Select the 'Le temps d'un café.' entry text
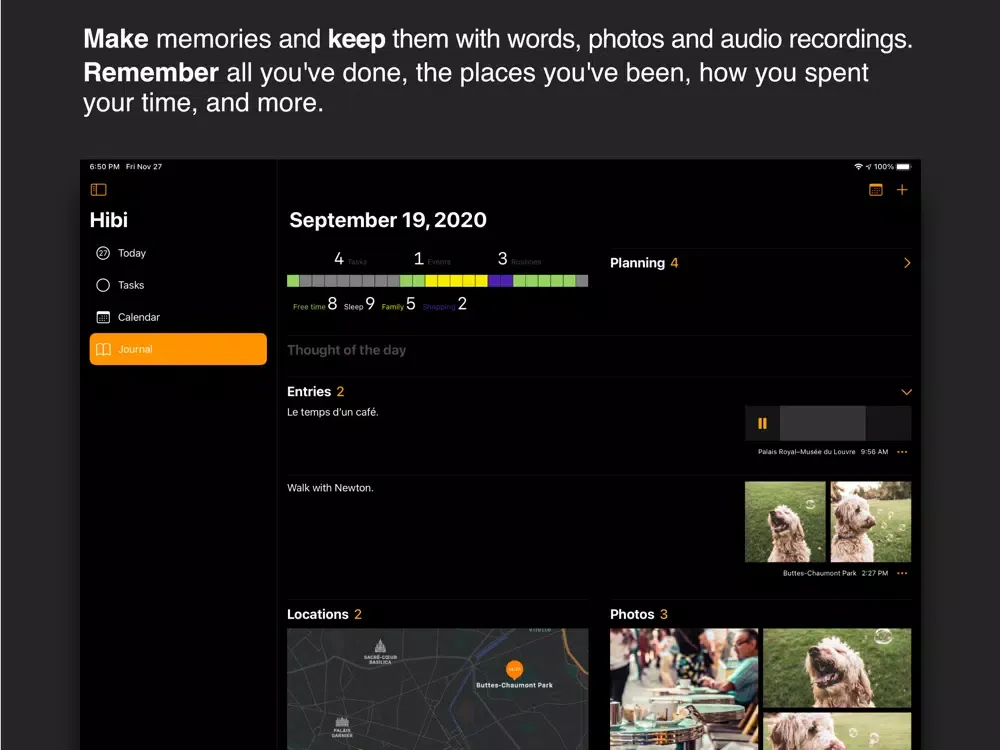The image size is (1000, 750). click(x=333, y=412)
